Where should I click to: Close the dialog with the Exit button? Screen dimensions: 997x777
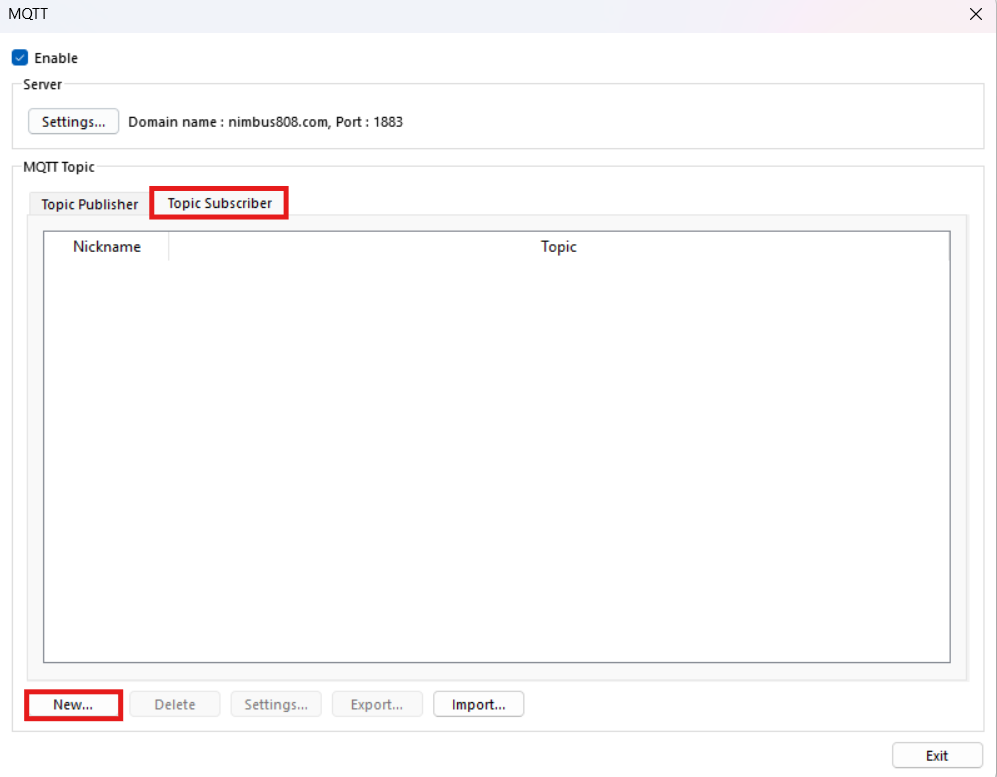(936, 755)
